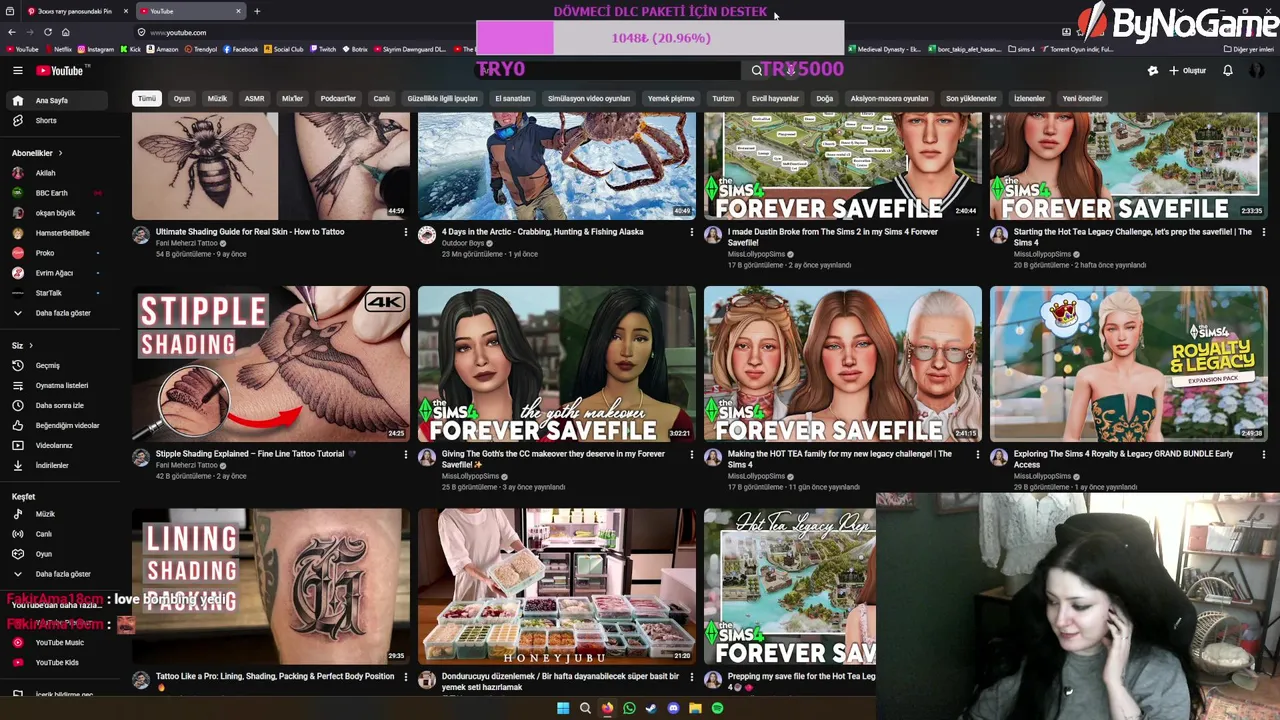Open MissLollypopSims channel under Dustin Broke video
Image resolution: width=1280 pixels, height=720 pixels.
point(756,254)
